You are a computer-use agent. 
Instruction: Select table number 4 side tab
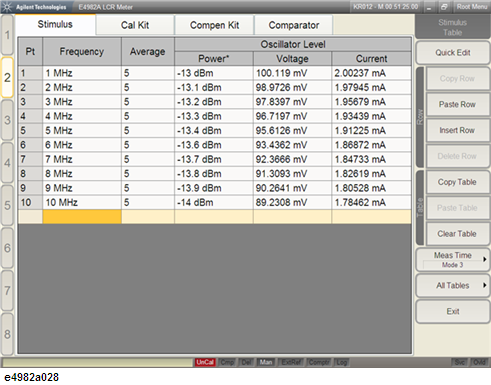tap(7, 163)
